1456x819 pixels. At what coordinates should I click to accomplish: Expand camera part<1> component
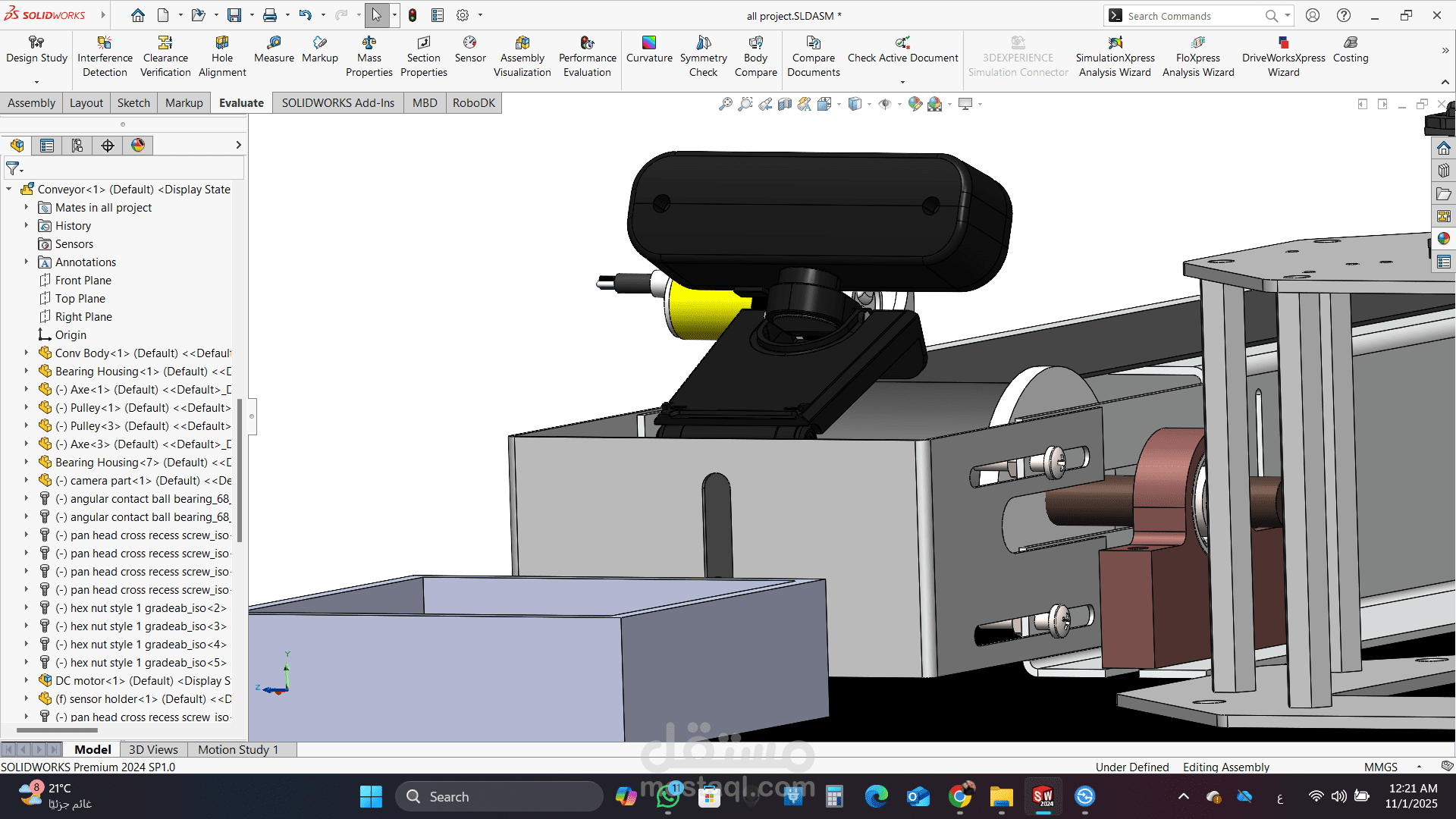(x=26, y=480)
